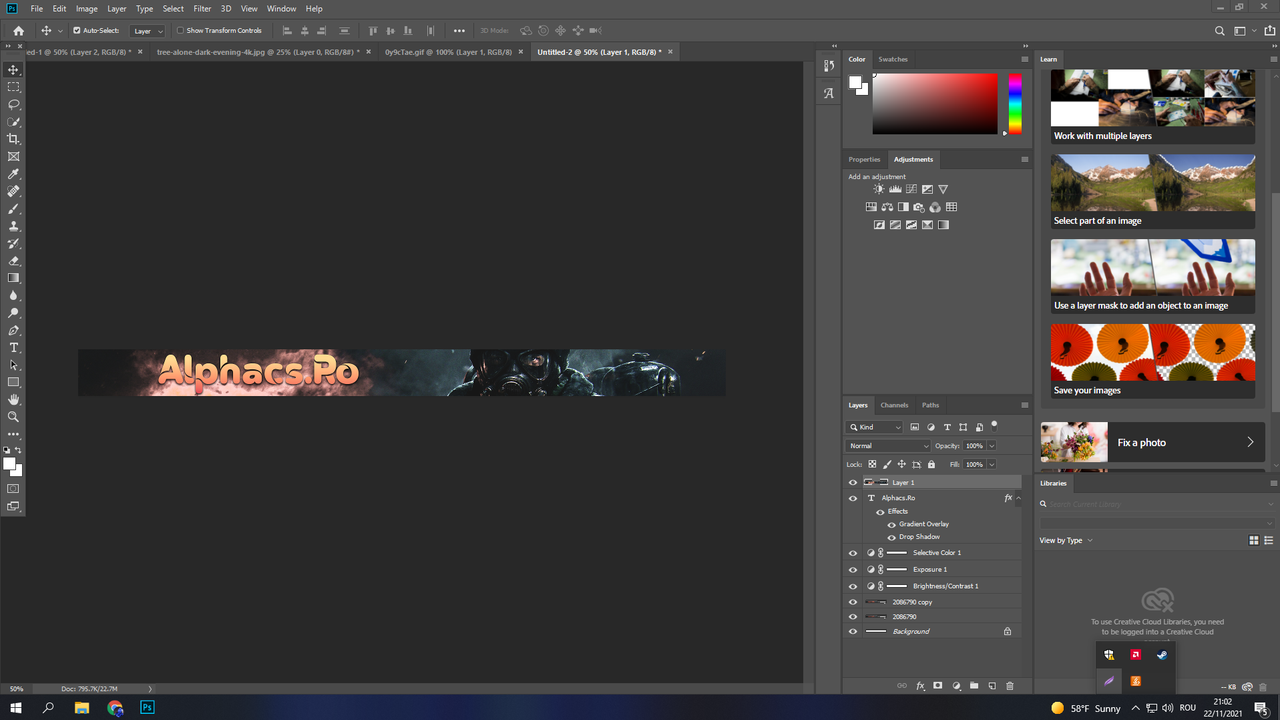Toggle the Auto-Select checkbox
1280x720 pixels.
(77, 30)
